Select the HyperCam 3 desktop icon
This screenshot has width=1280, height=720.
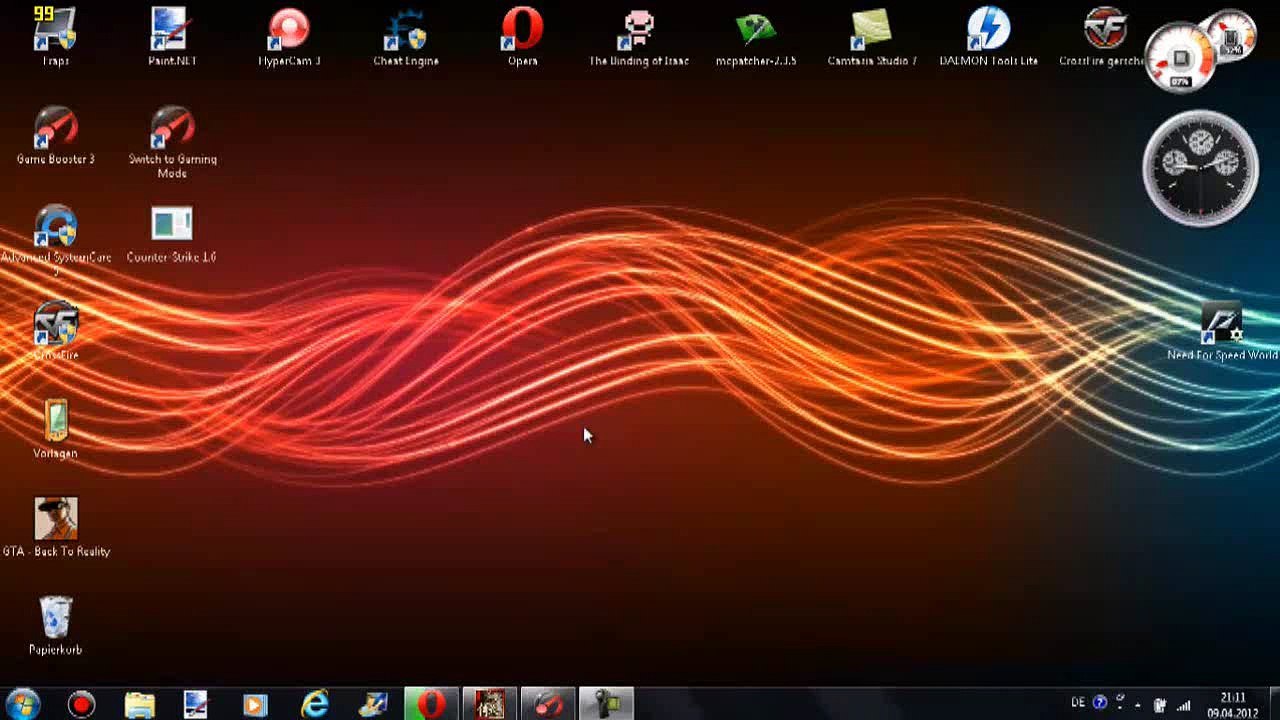(x=289, y=37)
